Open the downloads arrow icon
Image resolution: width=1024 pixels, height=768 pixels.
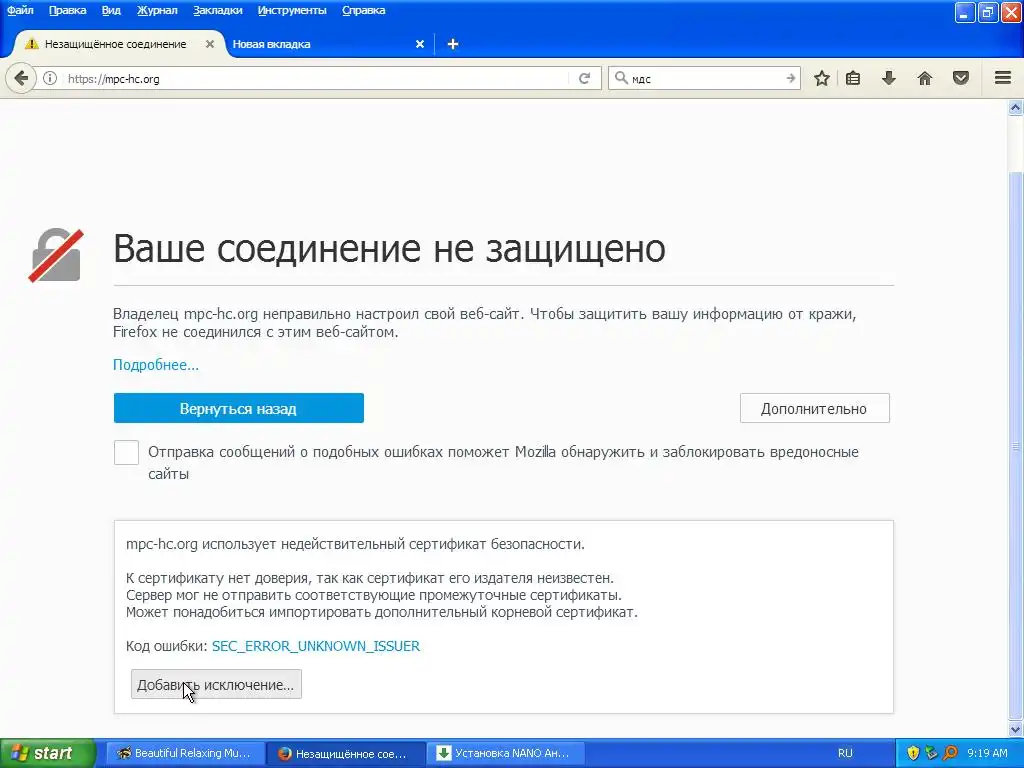[888, 78]
